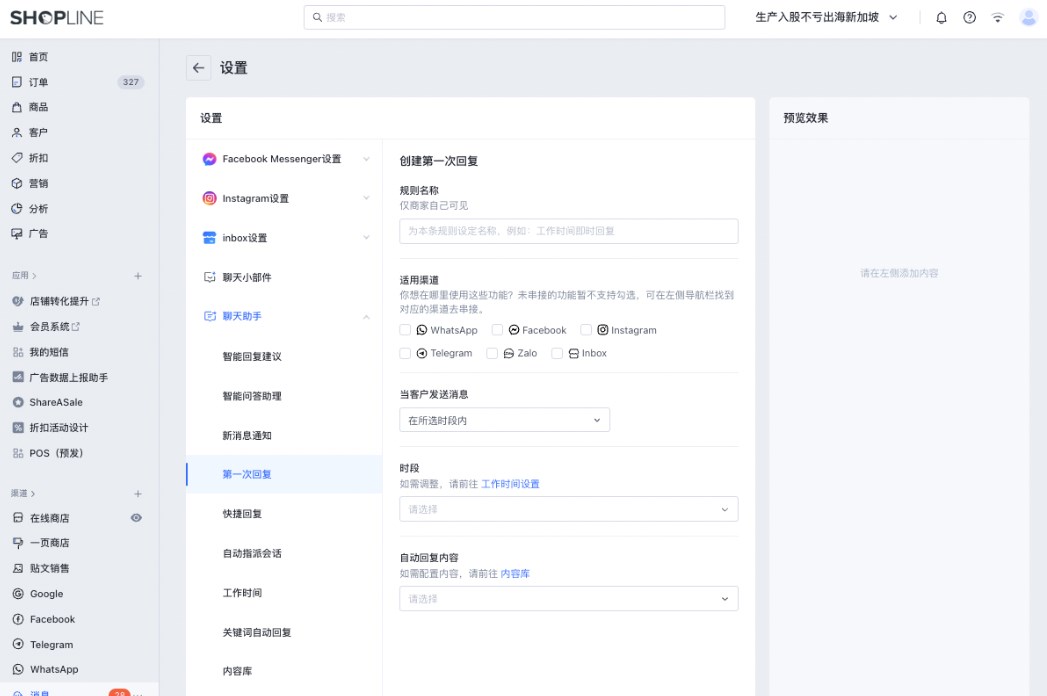Open the help question mark icon
This screenshot has height=696, width=1047.
pyautogui.click(x=970, y=18)
